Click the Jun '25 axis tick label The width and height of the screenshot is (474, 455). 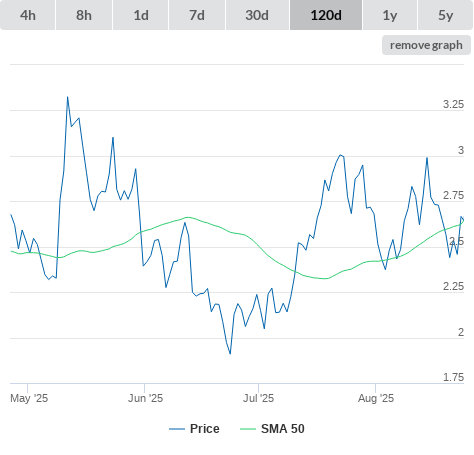(x=145, y=398)
